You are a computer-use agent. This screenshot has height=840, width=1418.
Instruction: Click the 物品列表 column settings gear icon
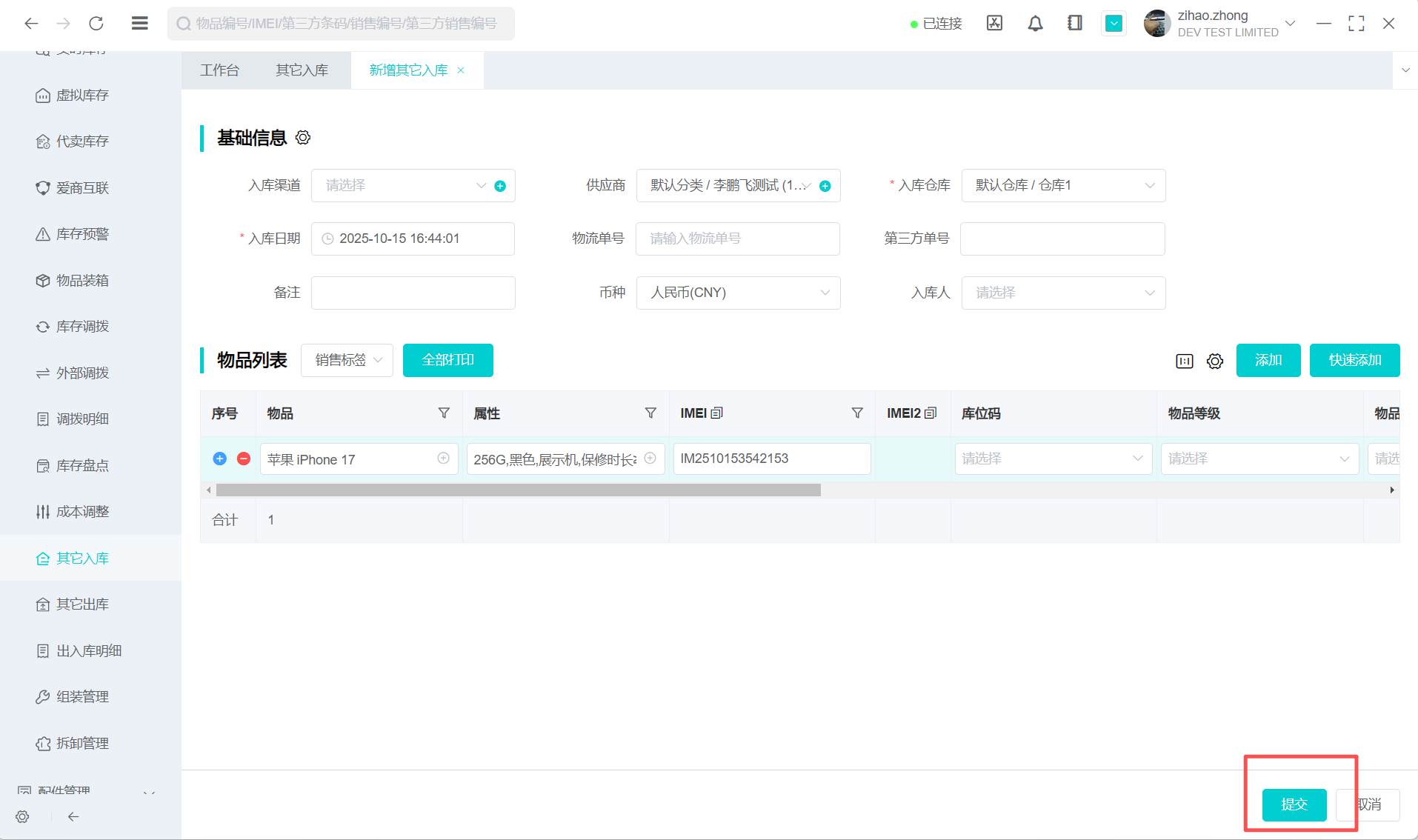click(x=1215, y=361)
